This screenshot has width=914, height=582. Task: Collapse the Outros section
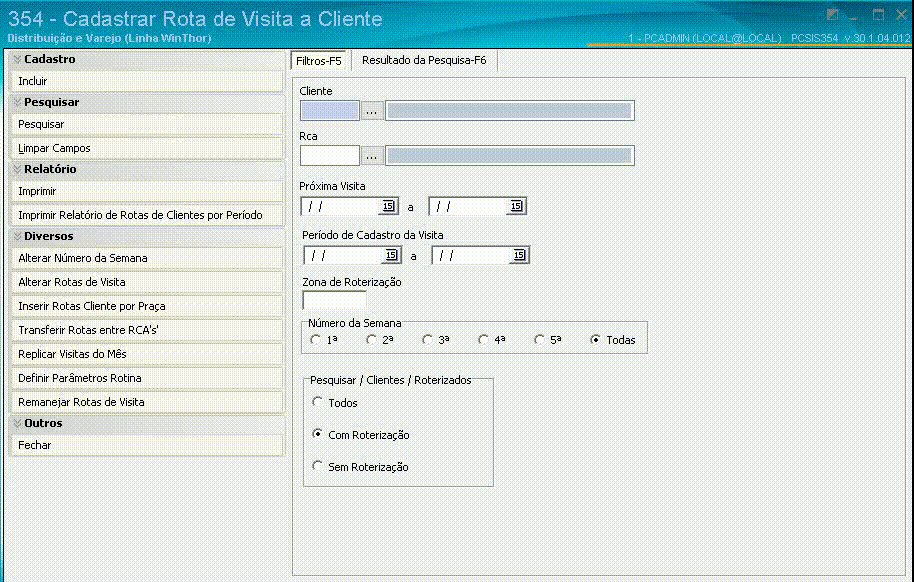coord(17,424)
